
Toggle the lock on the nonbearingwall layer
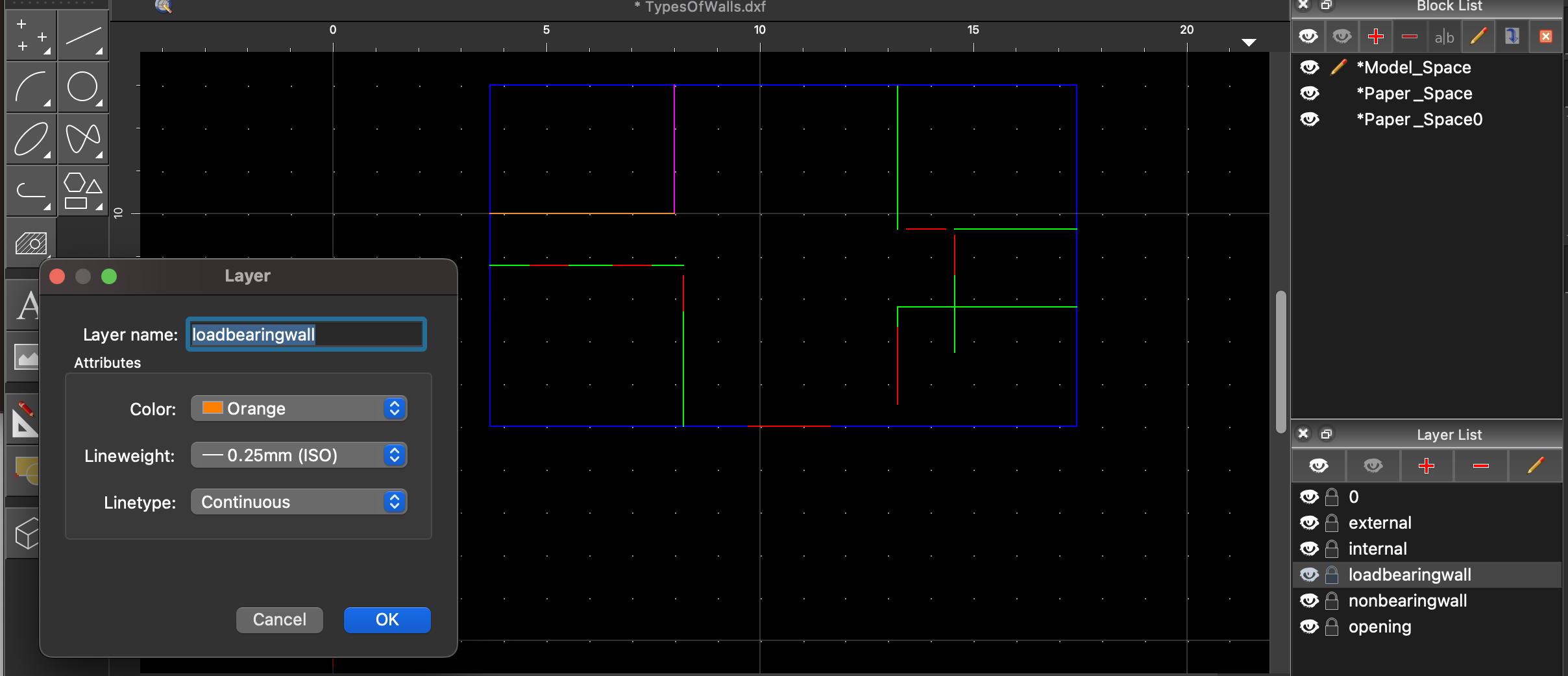[x=1332, y=601]
